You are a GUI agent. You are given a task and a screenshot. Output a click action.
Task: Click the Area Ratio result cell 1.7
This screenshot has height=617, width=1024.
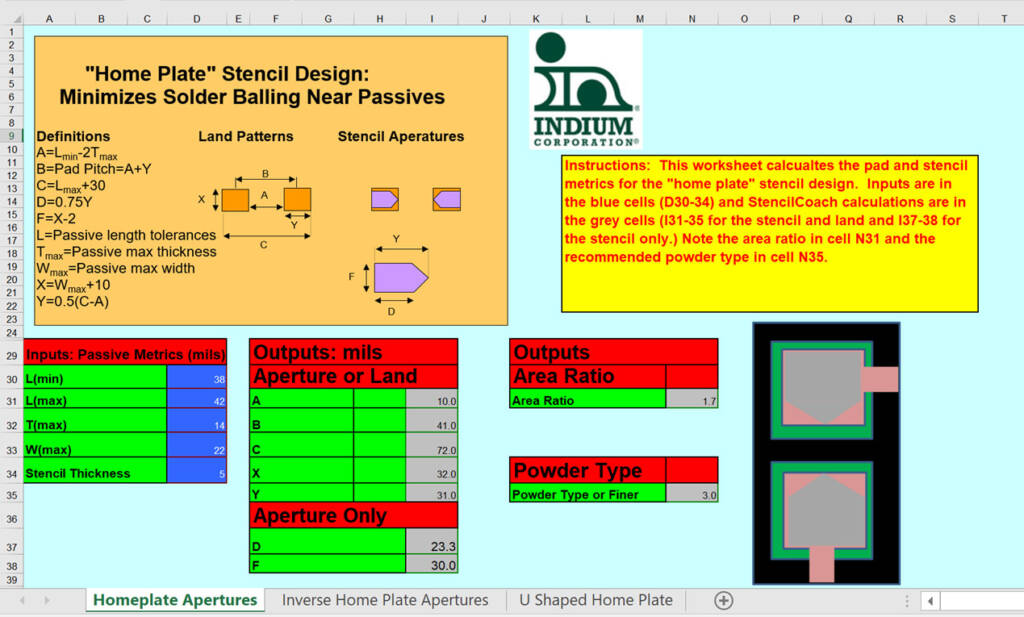click(692, 400)
